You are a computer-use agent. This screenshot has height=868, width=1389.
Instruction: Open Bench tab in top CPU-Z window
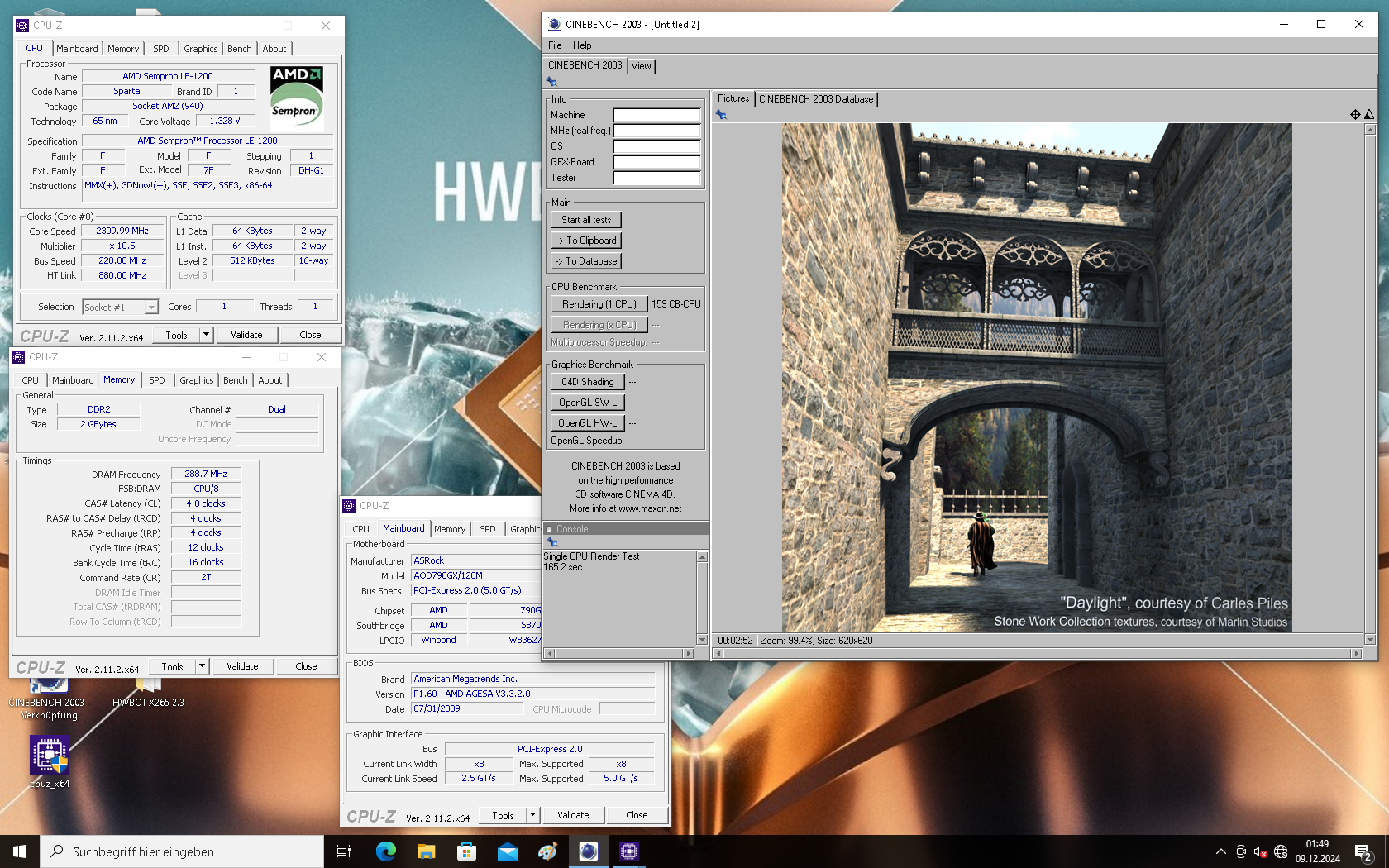(239, 49)
